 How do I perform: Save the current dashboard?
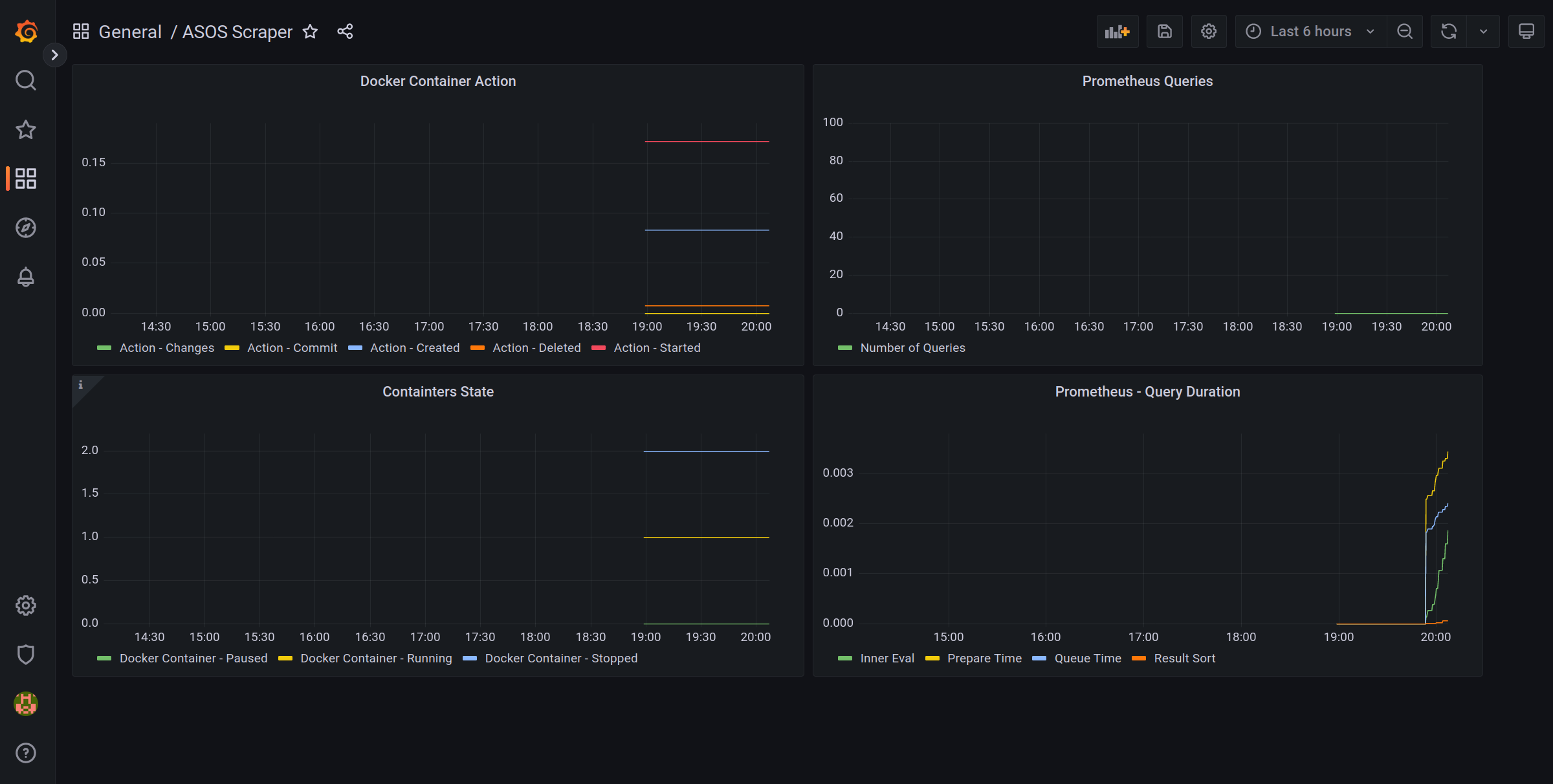pyautogui.click(x=1165, y=31)
